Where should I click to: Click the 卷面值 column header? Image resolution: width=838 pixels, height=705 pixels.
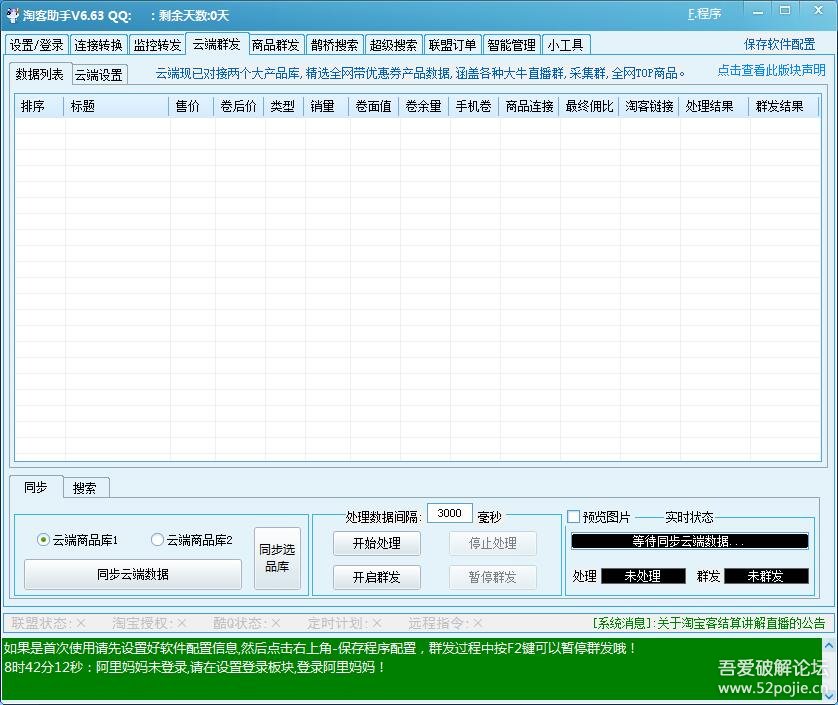(374, 106)
